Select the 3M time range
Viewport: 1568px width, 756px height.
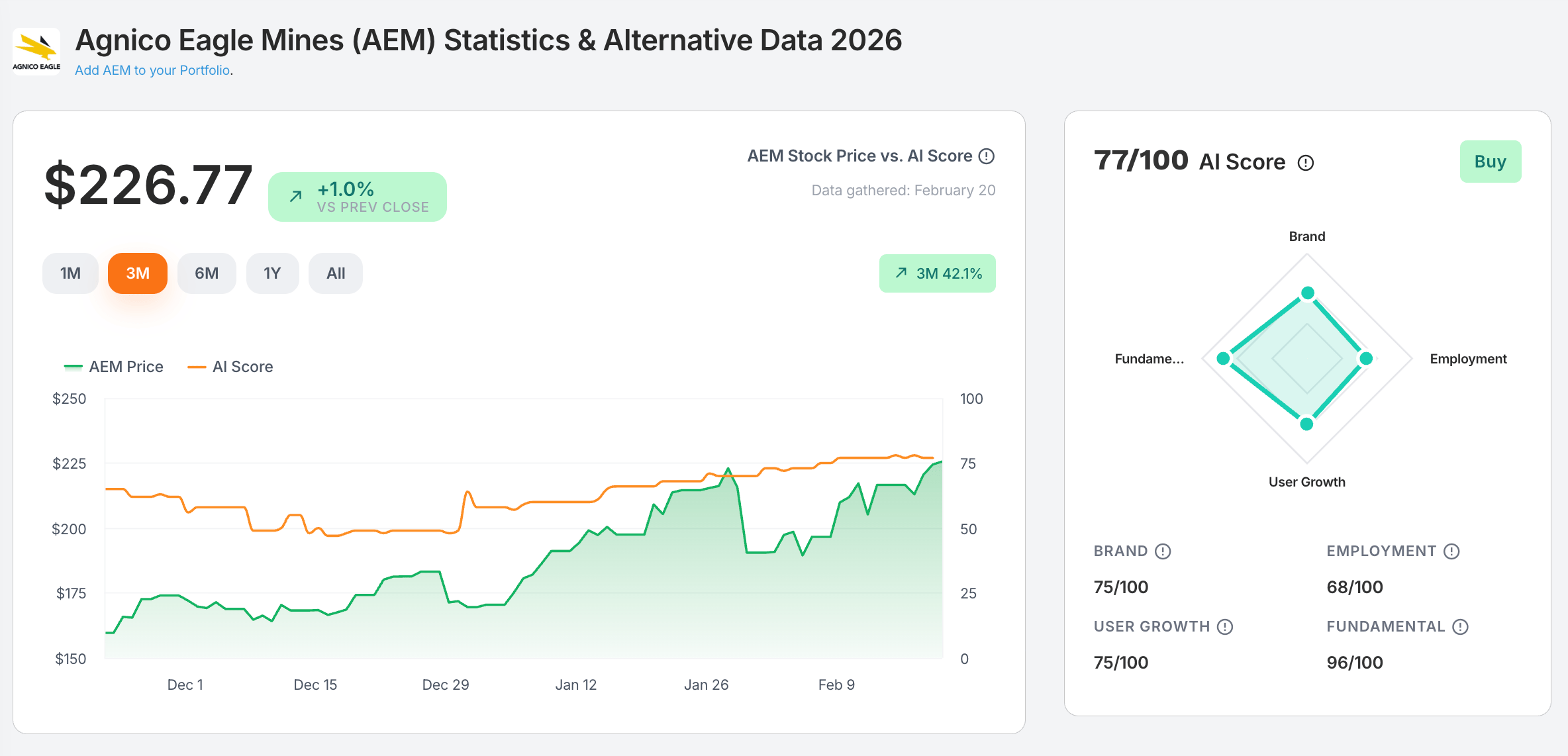[x=138, y=273]
